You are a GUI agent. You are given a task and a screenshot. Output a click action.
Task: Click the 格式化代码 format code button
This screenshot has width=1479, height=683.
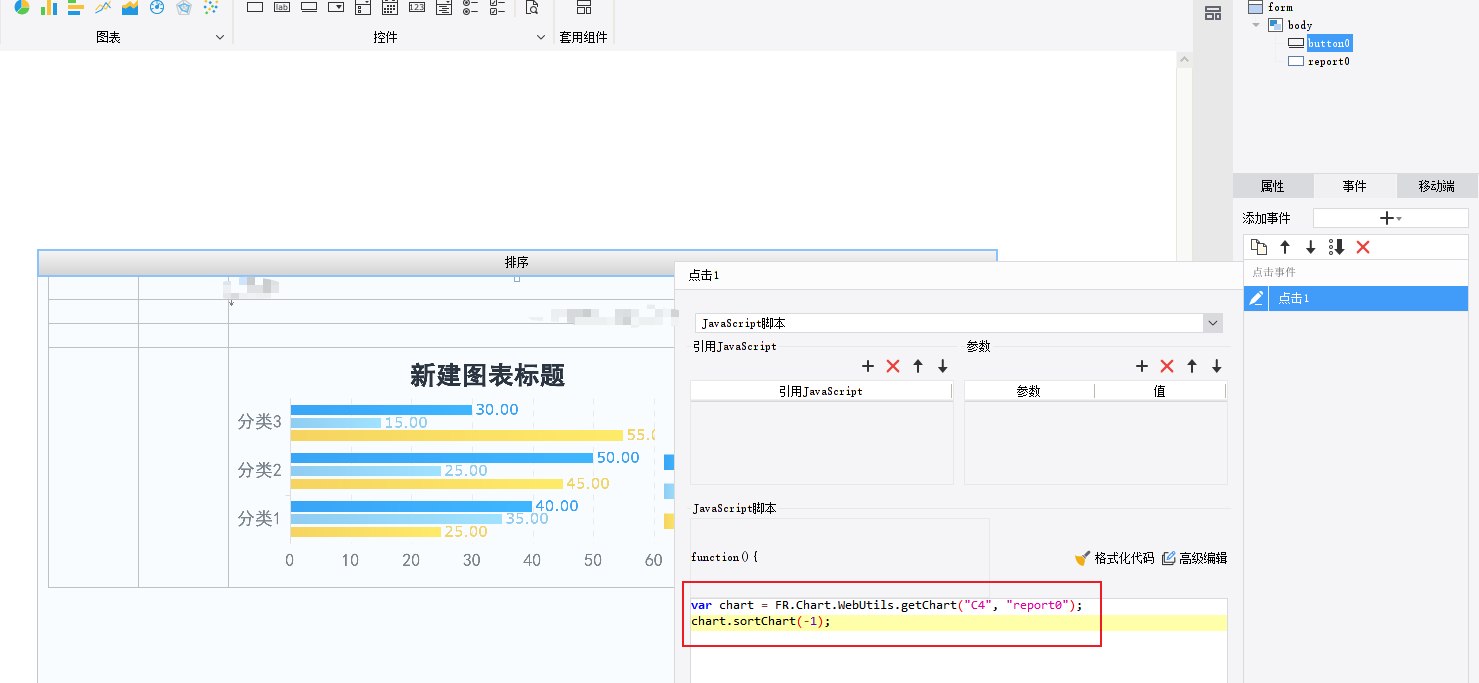(1115, 558)
